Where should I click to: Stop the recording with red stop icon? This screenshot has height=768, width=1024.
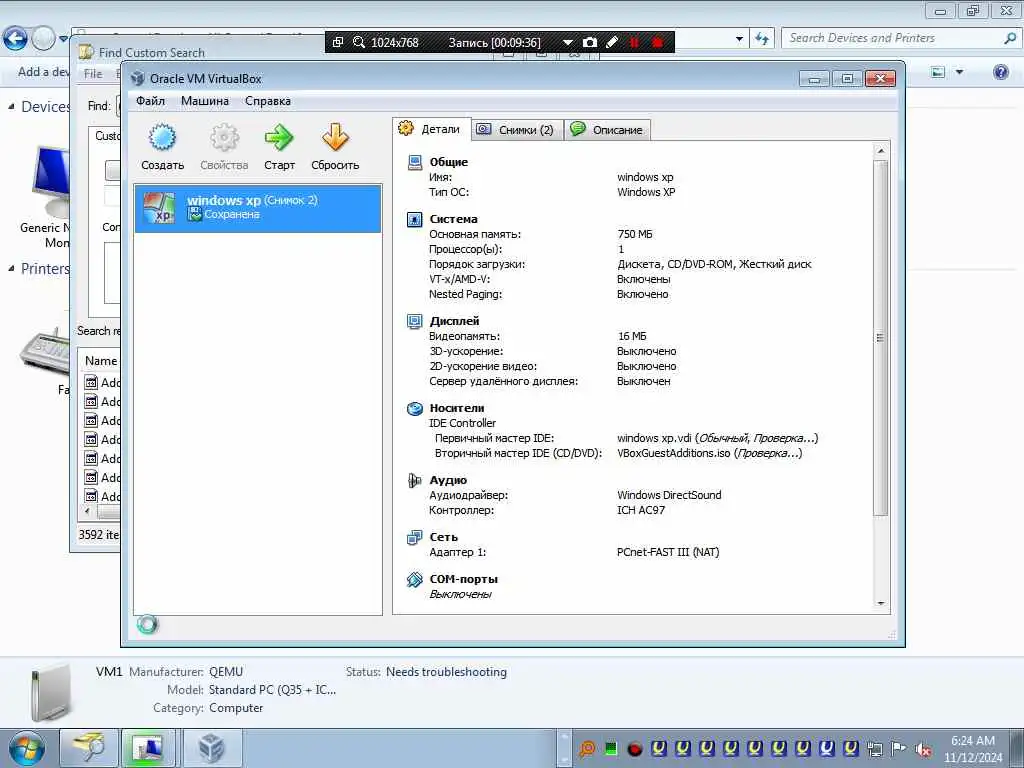(x=658, y=42)
